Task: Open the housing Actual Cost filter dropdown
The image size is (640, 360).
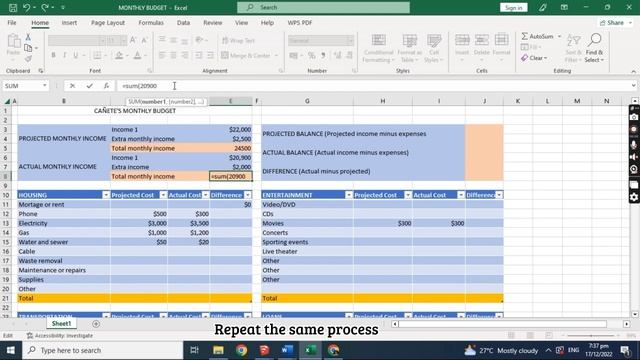Action: pyautogui.click(x=205, y=195)
